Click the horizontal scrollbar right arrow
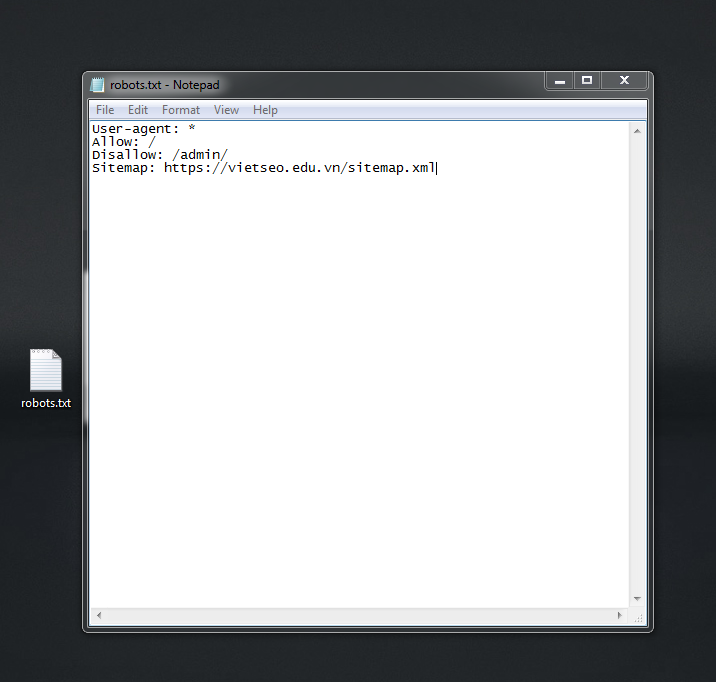The image size is (716, 682). click(x=622, y=615)
